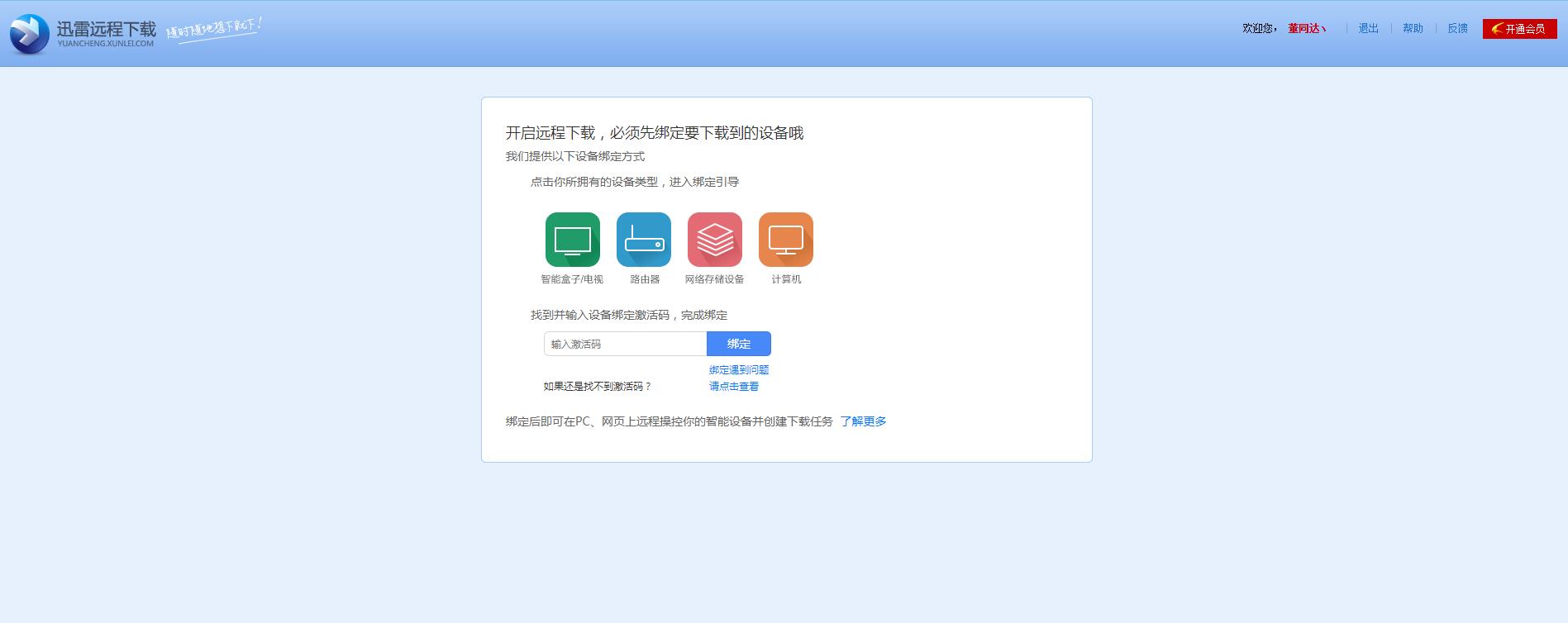Click the 网络存储设备 text label
Viewport: 1568px width, 623px height.
point(714,279)
